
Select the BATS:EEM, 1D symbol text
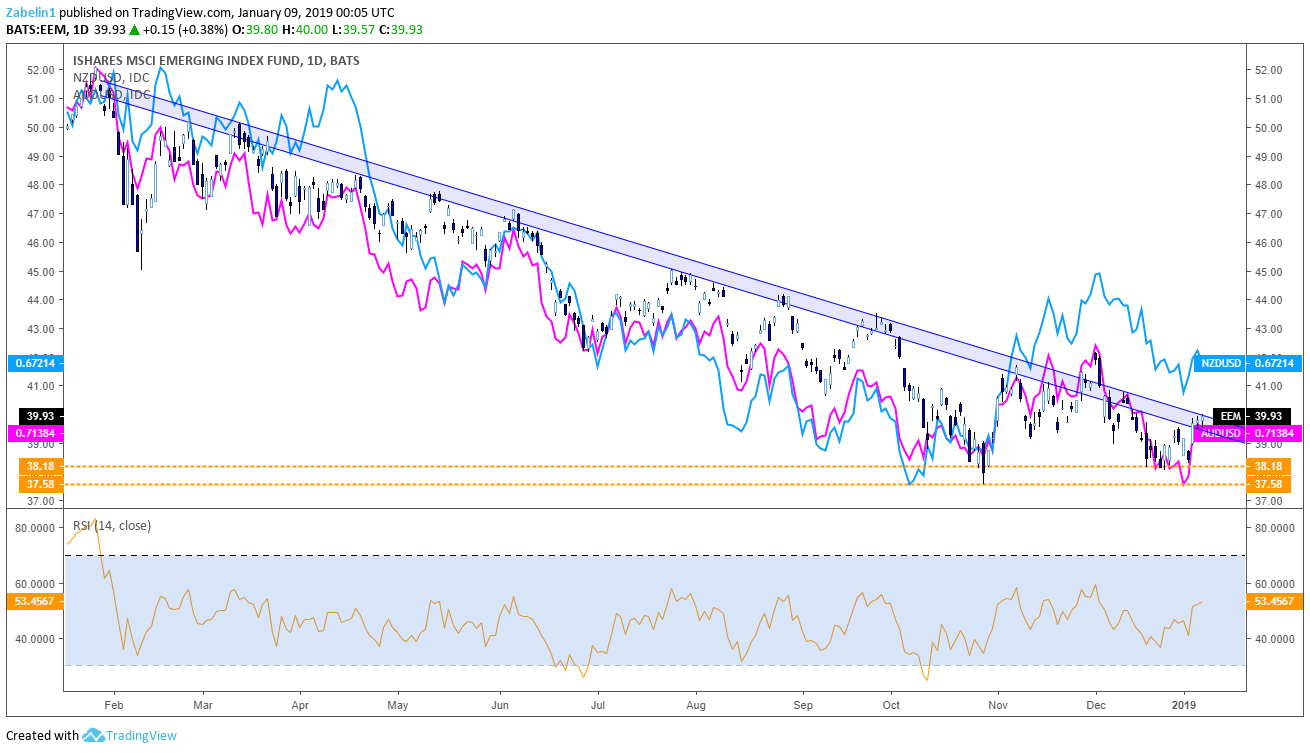pyautogui.click(x=47, y=29)
